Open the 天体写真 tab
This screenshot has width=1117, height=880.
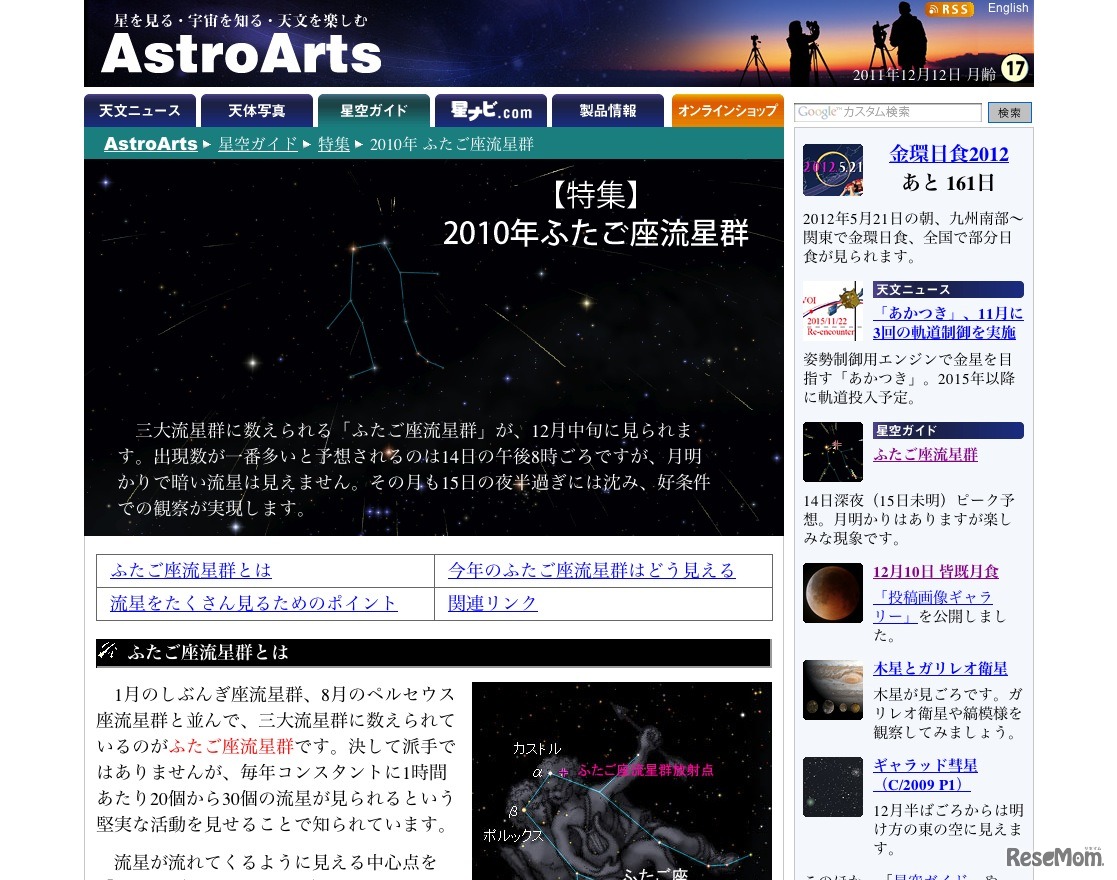coord(257,111)
